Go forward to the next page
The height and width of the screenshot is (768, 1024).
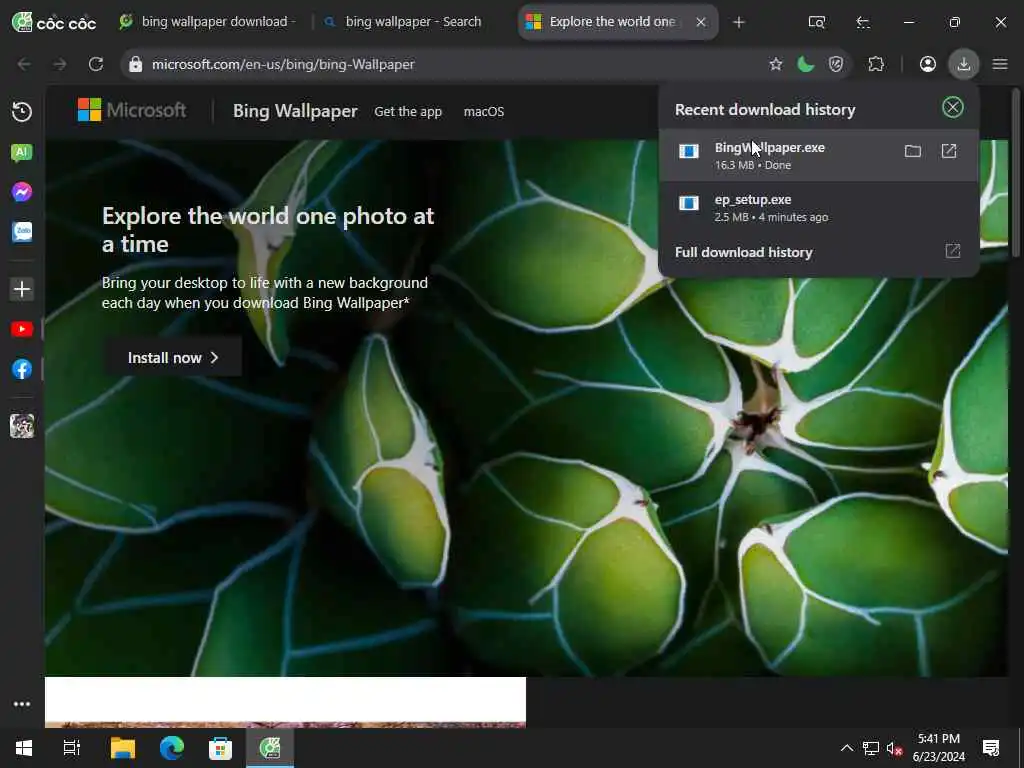[x=60, y=64]
